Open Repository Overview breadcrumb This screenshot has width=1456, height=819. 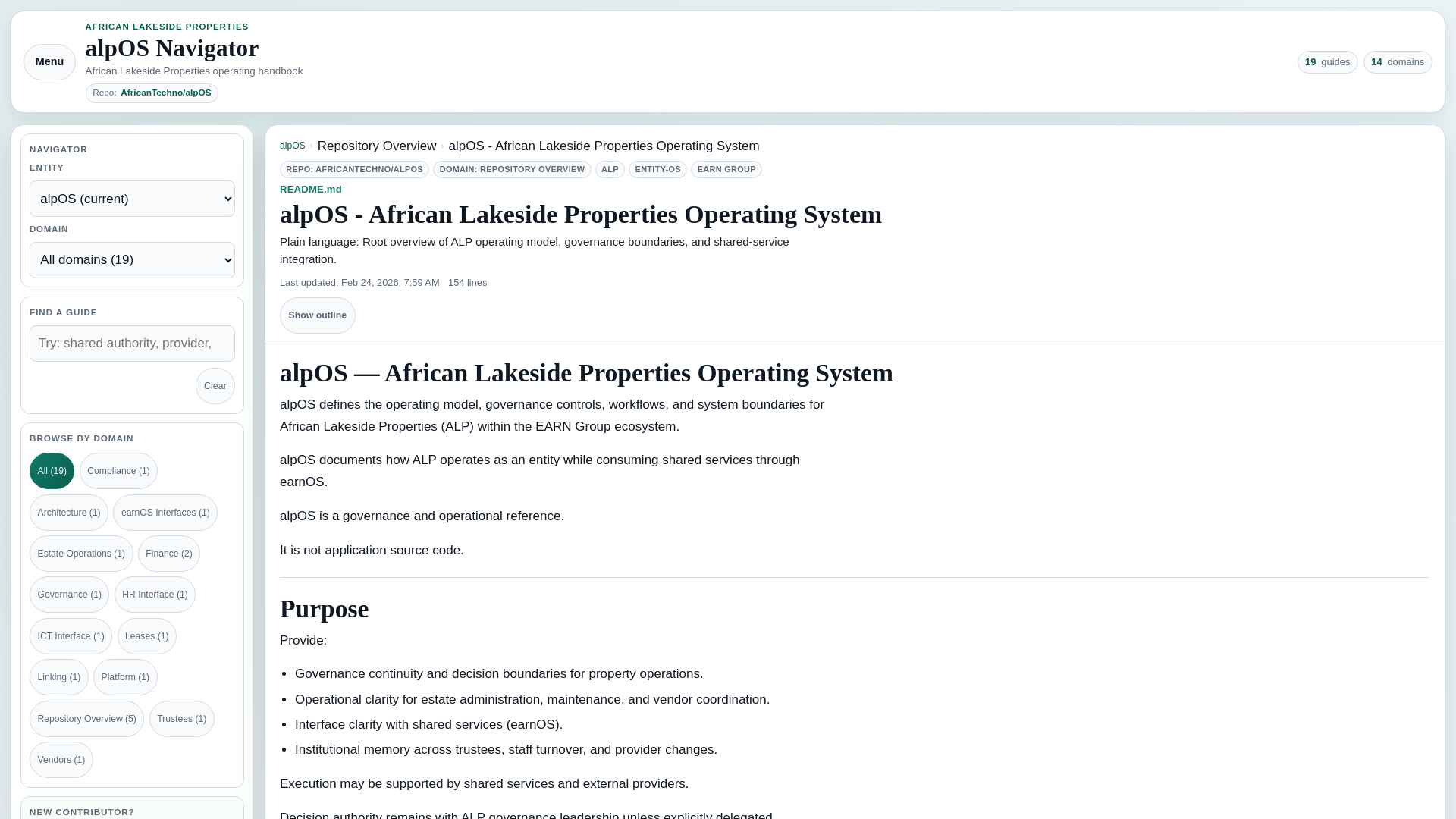click(x=377, y=146)
